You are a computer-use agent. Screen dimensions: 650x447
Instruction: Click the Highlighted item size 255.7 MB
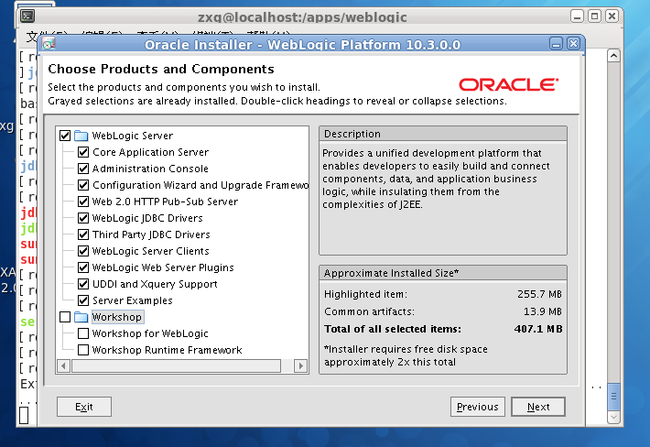539,294
